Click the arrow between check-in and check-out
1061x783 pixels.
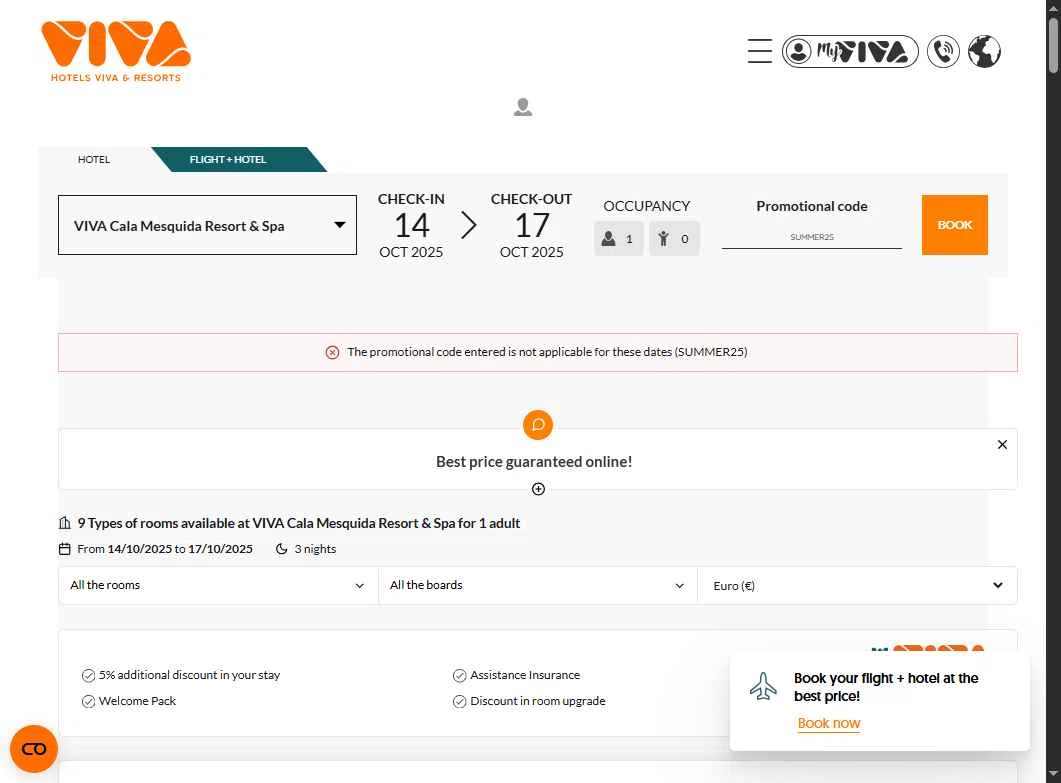(x=468, y=225)
